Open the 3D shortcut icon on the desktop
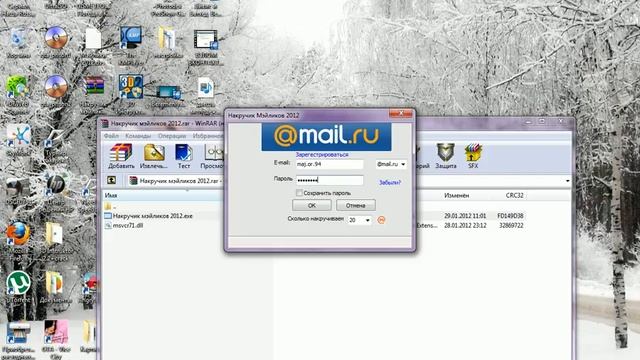 (x=131, y=87)
